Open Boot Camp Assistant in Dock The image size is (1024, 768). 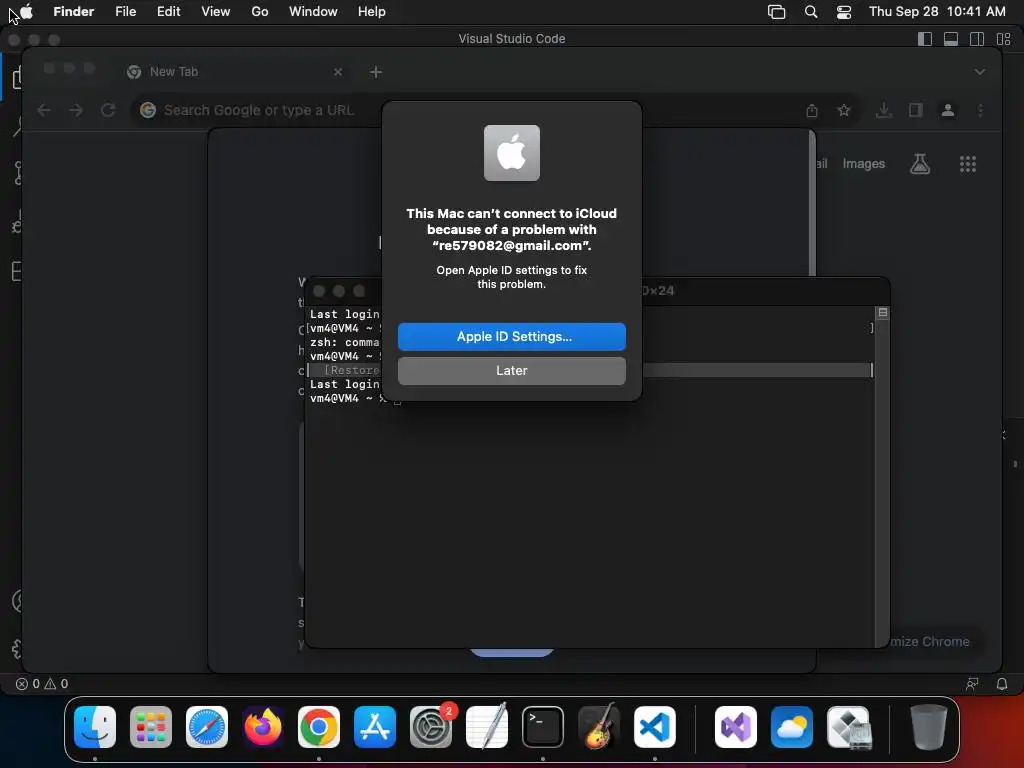click(848, 727)
